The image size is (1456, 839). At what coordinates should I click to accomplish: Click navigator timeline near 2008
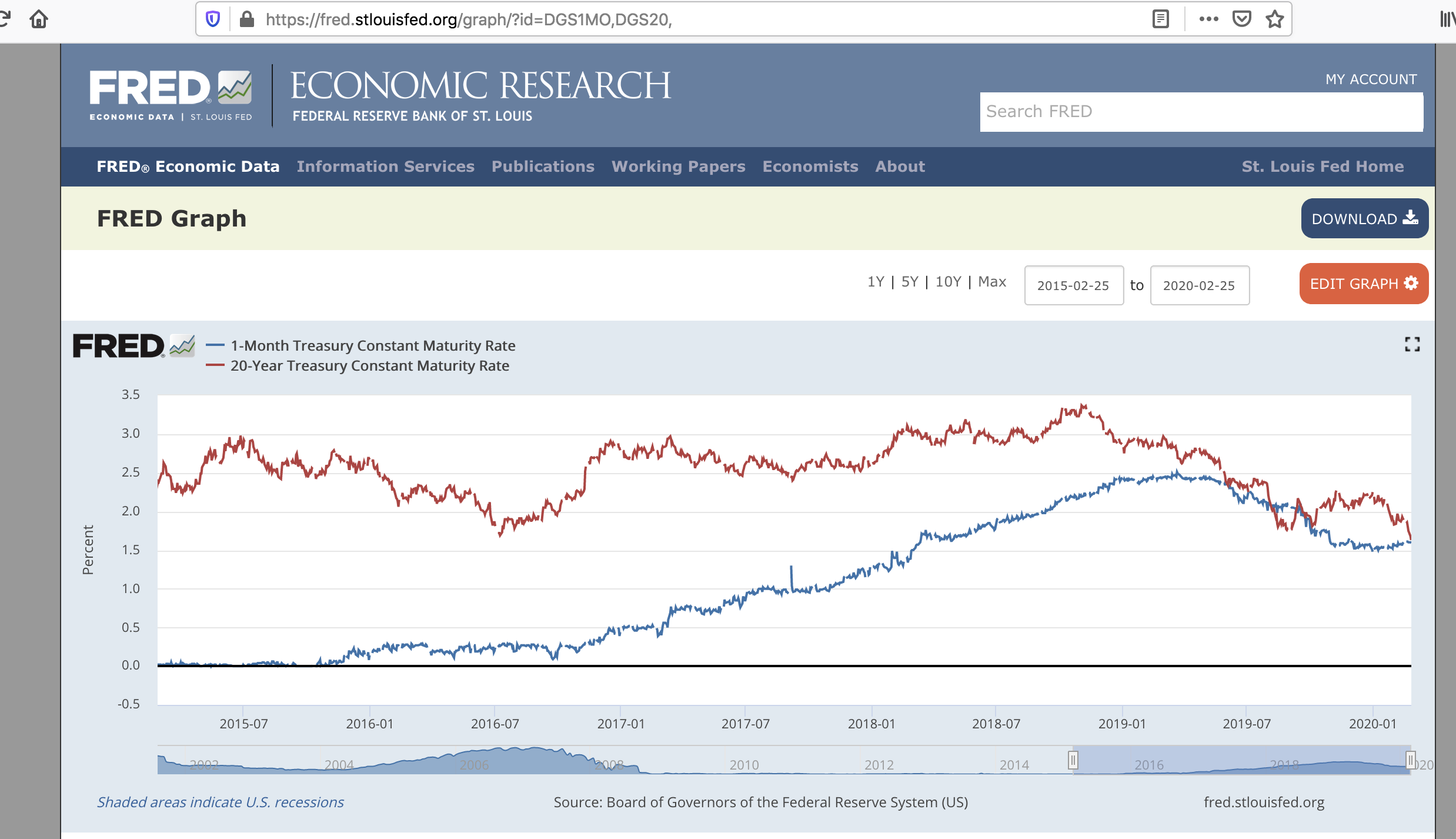(x=609, y=764)
